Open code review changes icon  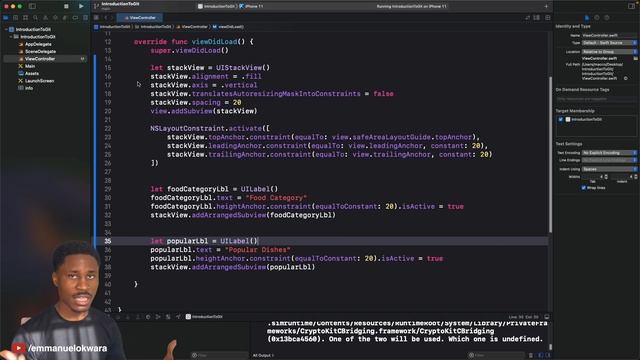point(528,18)
